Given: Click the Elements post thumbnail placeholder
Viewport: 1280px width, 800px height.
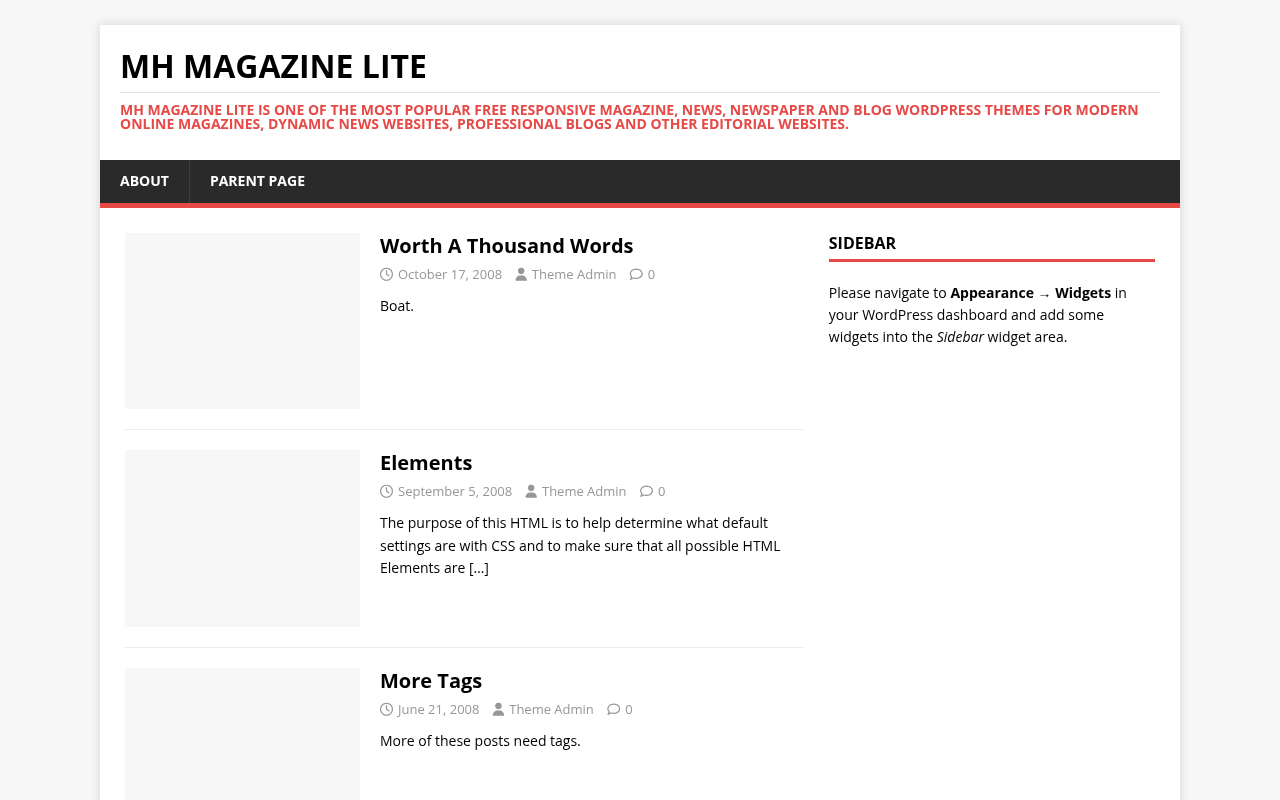Looking at the screenshot, I should [242, 538].
